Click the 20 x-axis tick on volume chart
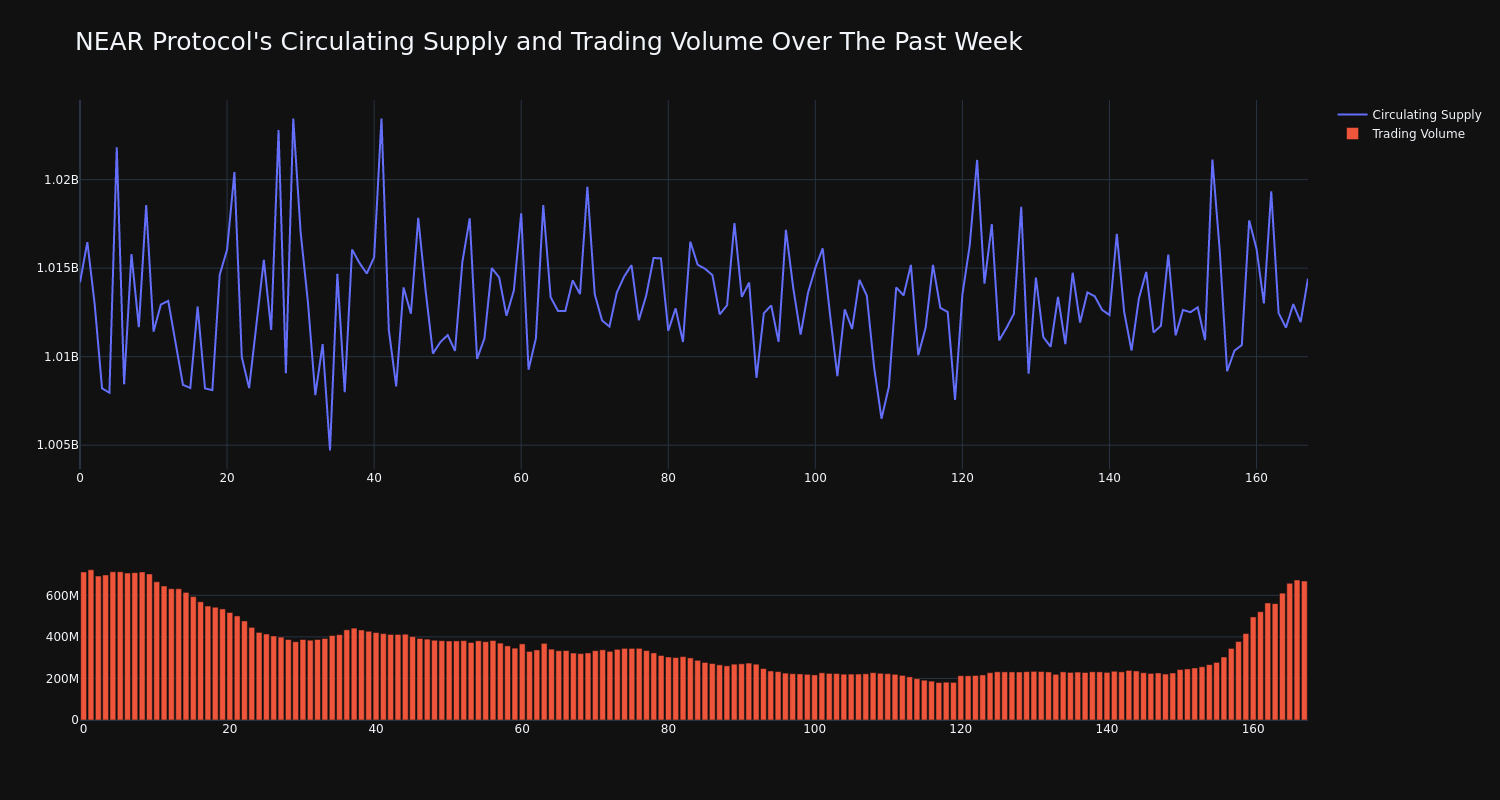The width and height of the screenshot is (1500, 800). (230, 729)
